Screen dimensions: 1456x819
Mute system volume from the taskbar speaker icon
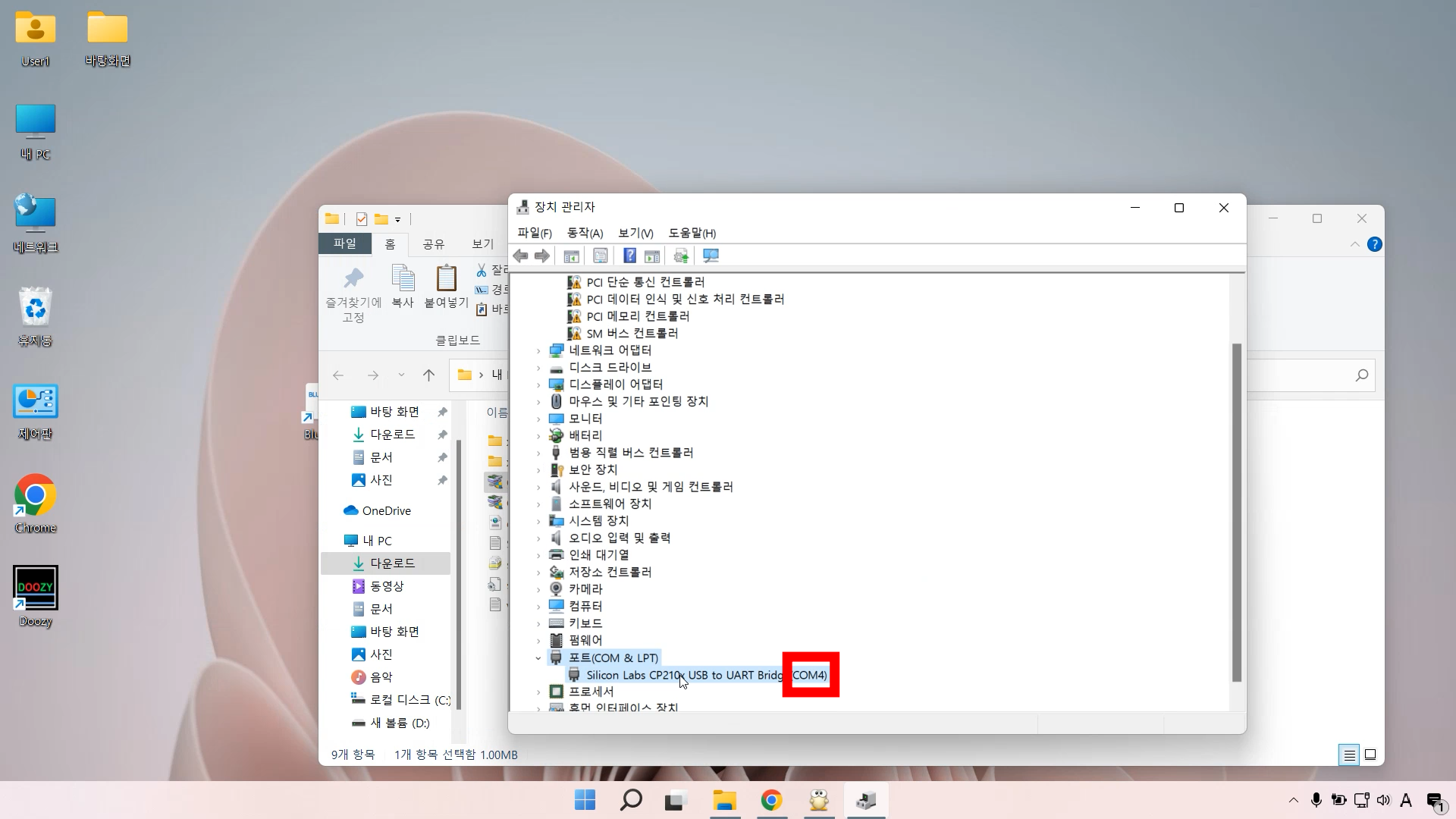click(x=1385, y=800)
